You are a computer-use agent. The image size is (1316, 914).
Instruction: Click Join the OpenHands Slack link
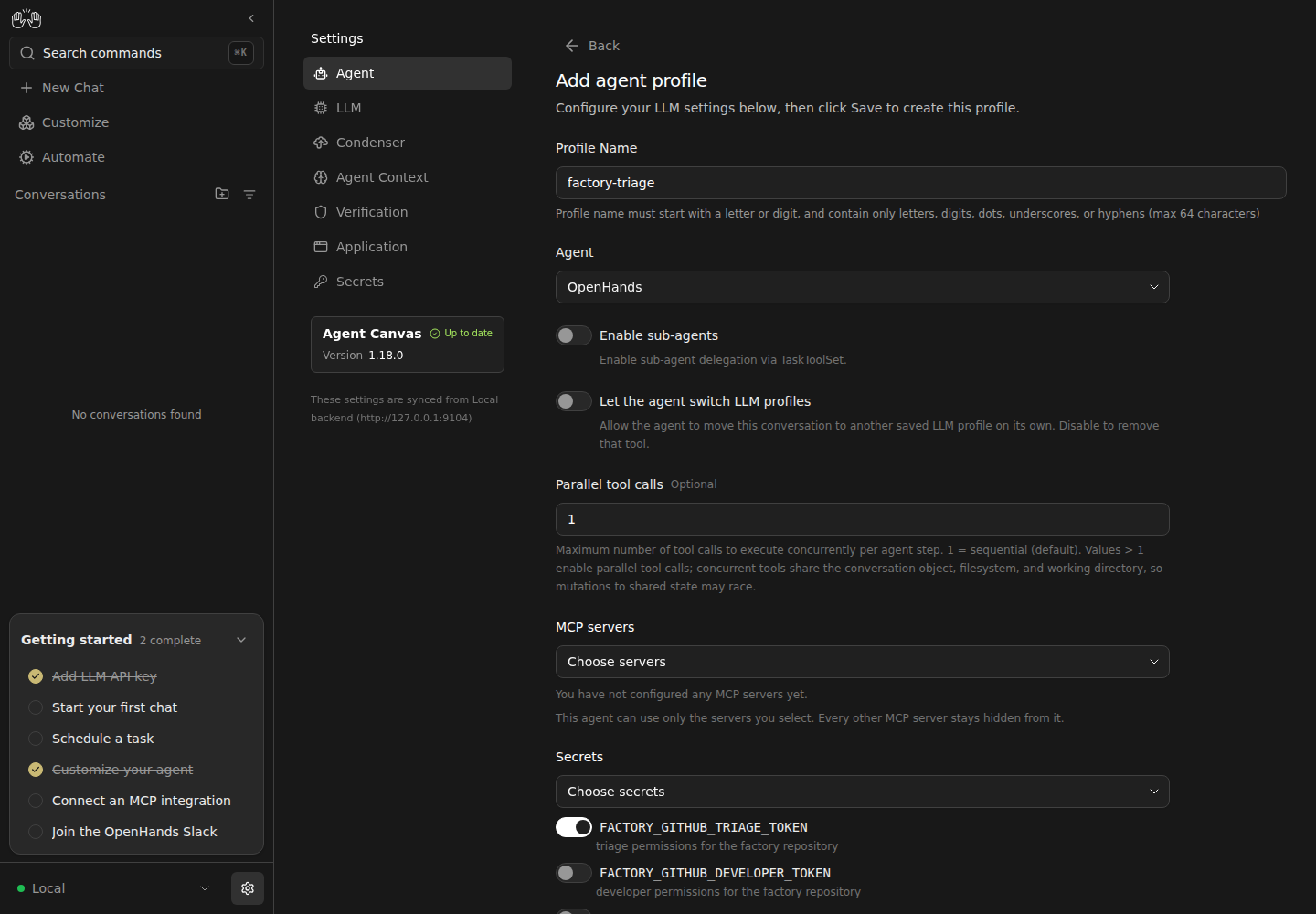(134, 832)
